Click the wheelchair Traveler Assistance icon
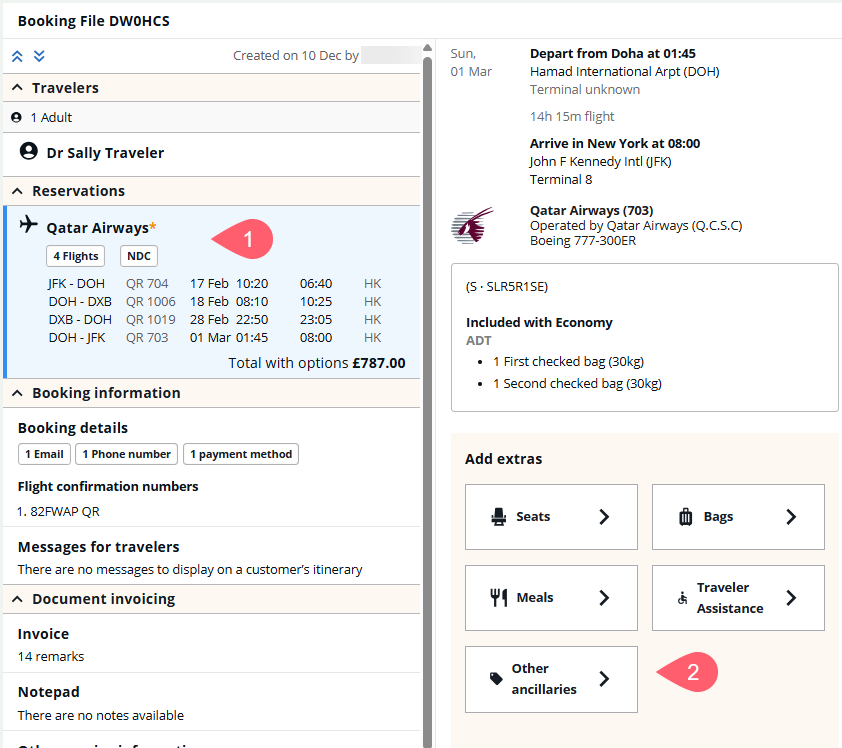The width and height of the screenshot is (842, 748). [684, 598]
